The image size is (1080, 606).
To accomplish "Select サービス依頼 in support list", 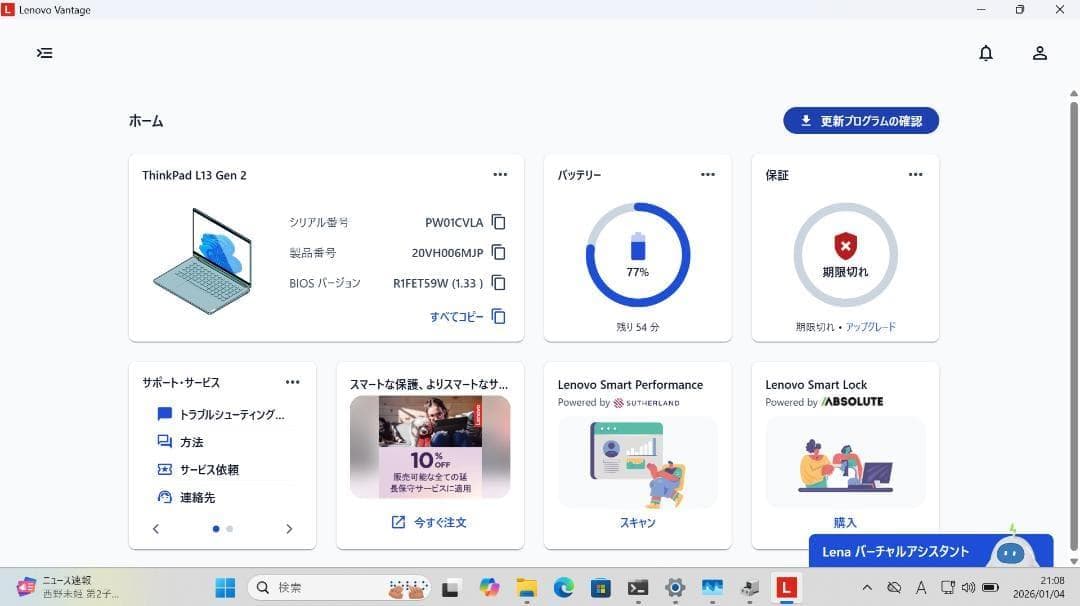I will [209, 470].
